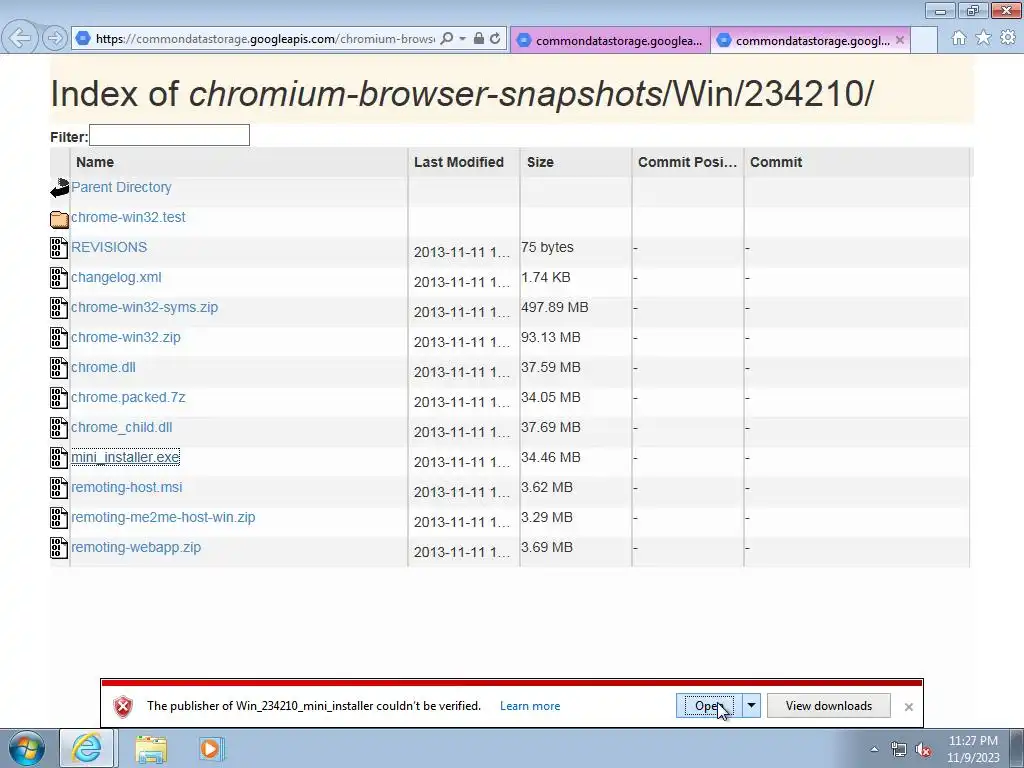The image size is (1024, 768).
Task: Click the file icon beside remoting-webapp.zip
Action: pos(59,549)
